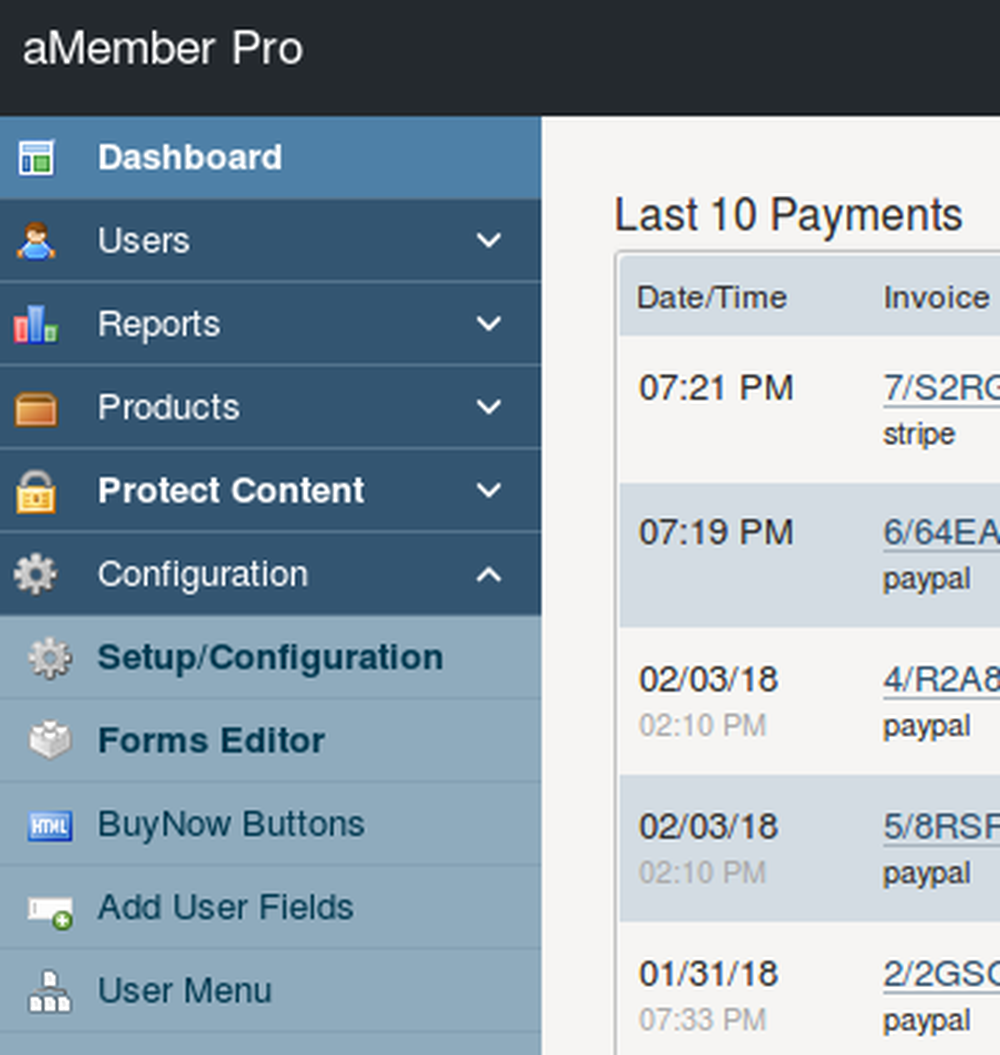Click the Users person icon
This screenshot has width=1000, height=1055.
(x=36, y=241)
